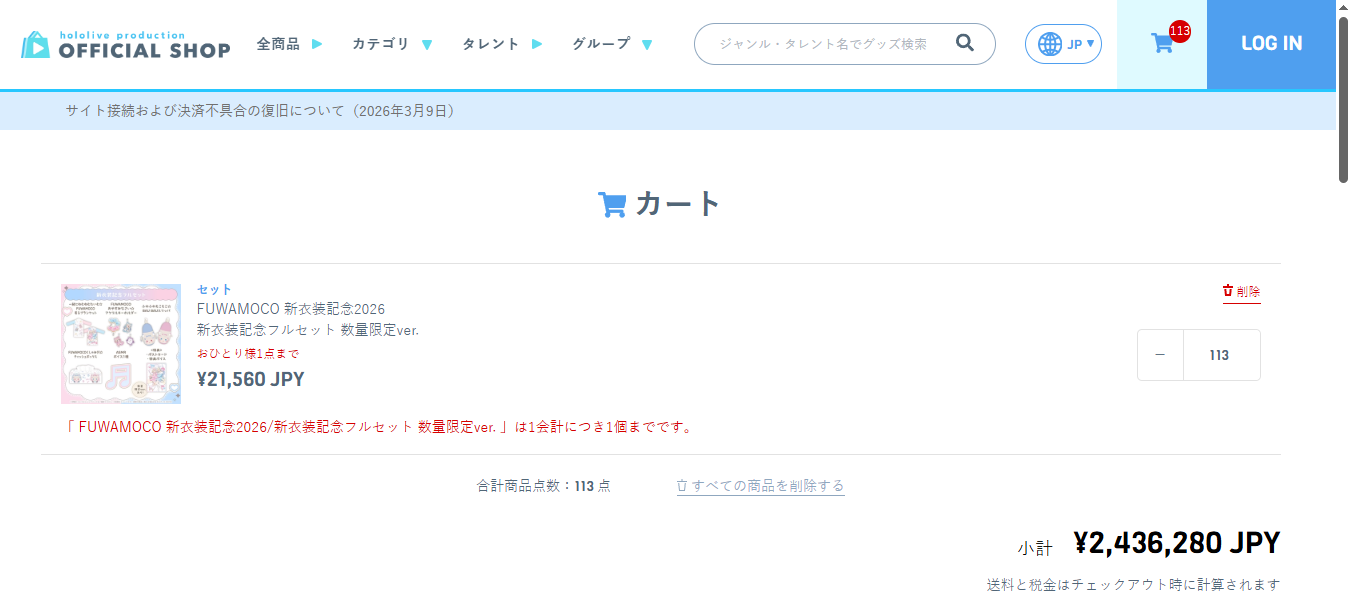The height and width of the screenshot is (606, 1349).
Task: Open the 全商品 menu
Action: pyautogui.click(x=289, y=44)
